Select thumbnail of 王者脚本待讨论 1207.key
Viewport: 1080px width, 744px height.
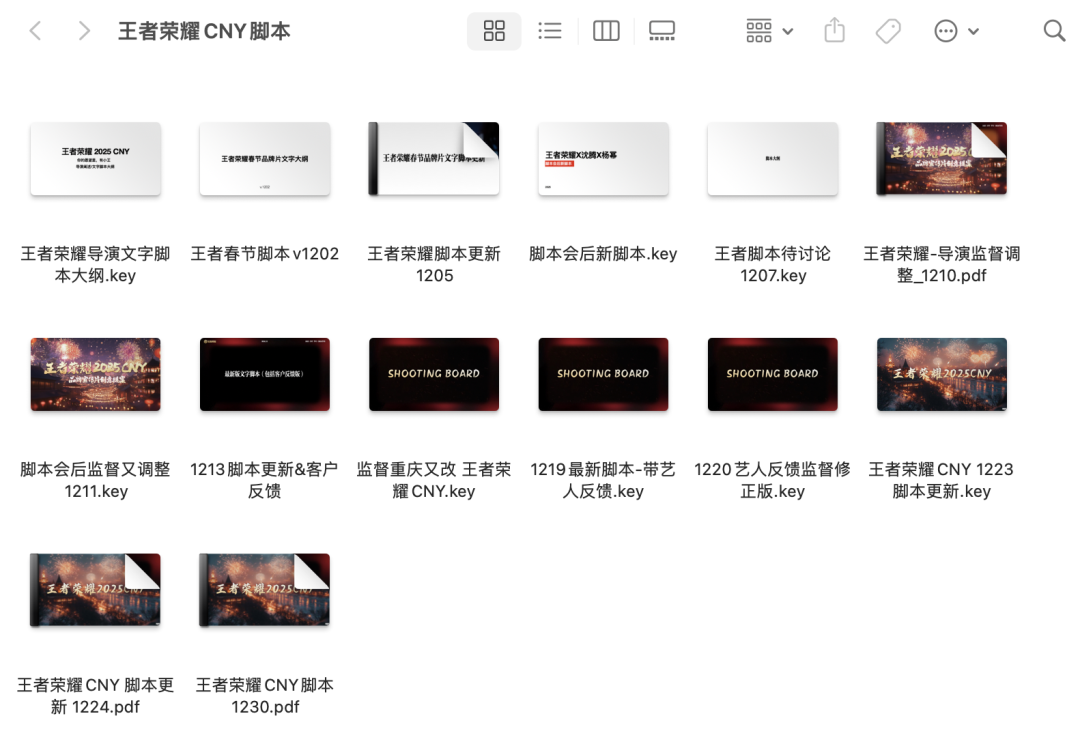point(773,159)
